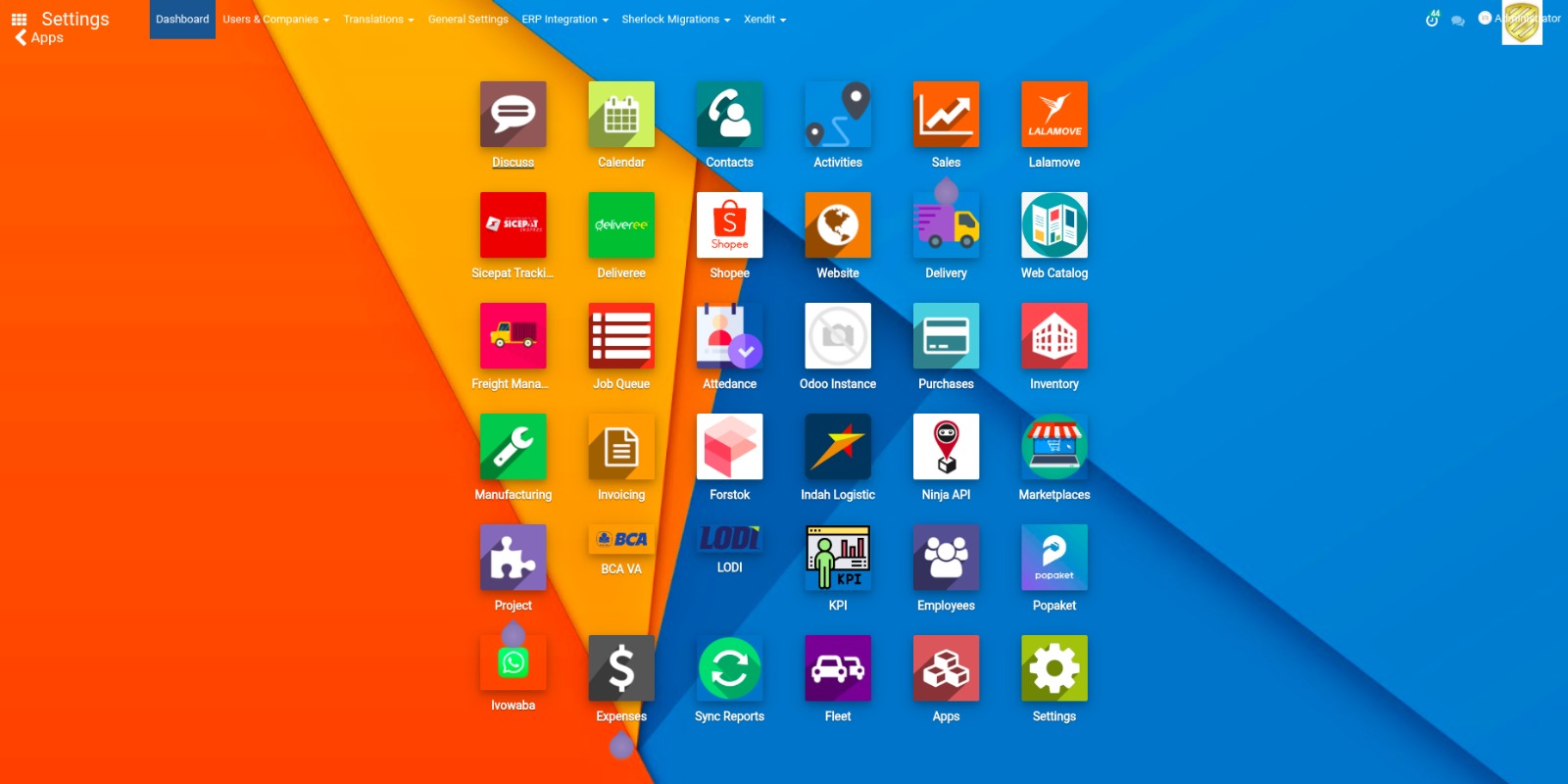
Task: Open the Web Catalog app tile
Action: click(x=1054, y=225)
